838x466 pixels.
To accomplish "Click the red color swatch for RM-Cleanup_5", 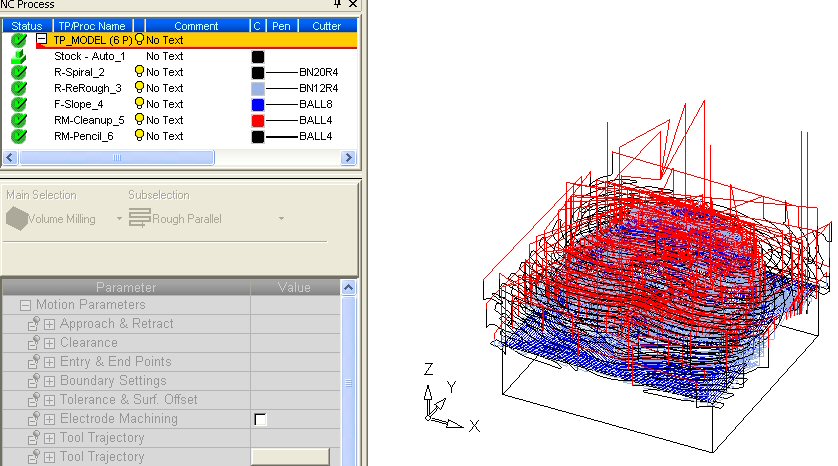I will click(x=258, y=120).
